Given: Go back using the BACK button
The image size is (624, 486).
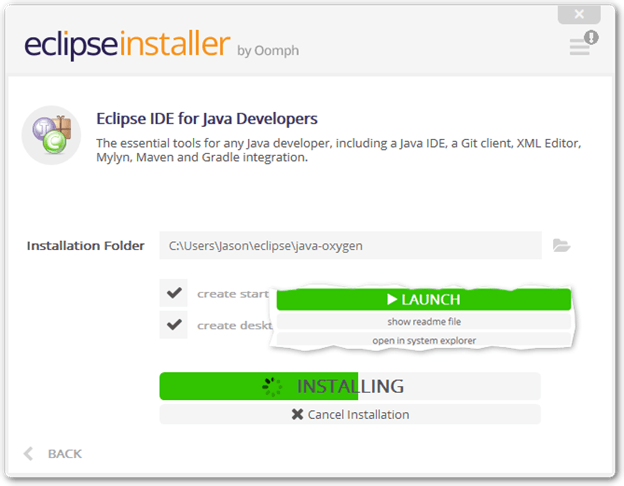Looking at the screenshot, I should (53, 453).
